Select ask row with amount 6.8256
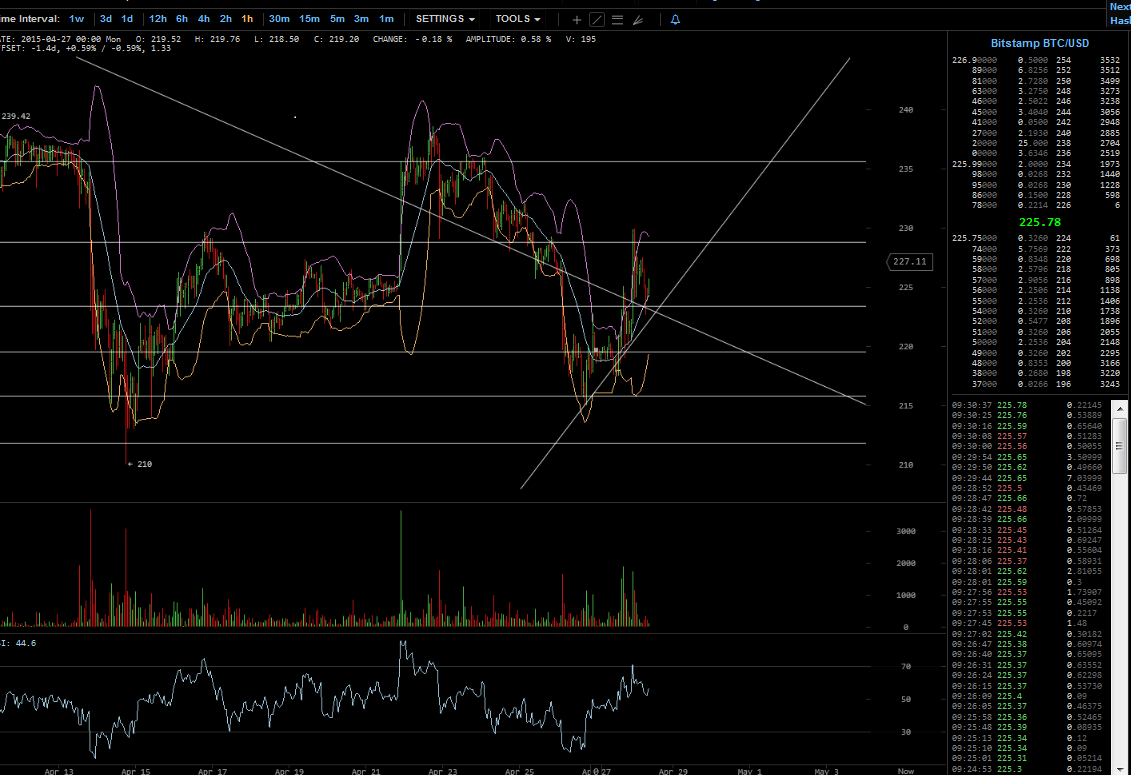Image resolution: width=1131 pixels, height=775 pixels. (x=1036, y=71)
